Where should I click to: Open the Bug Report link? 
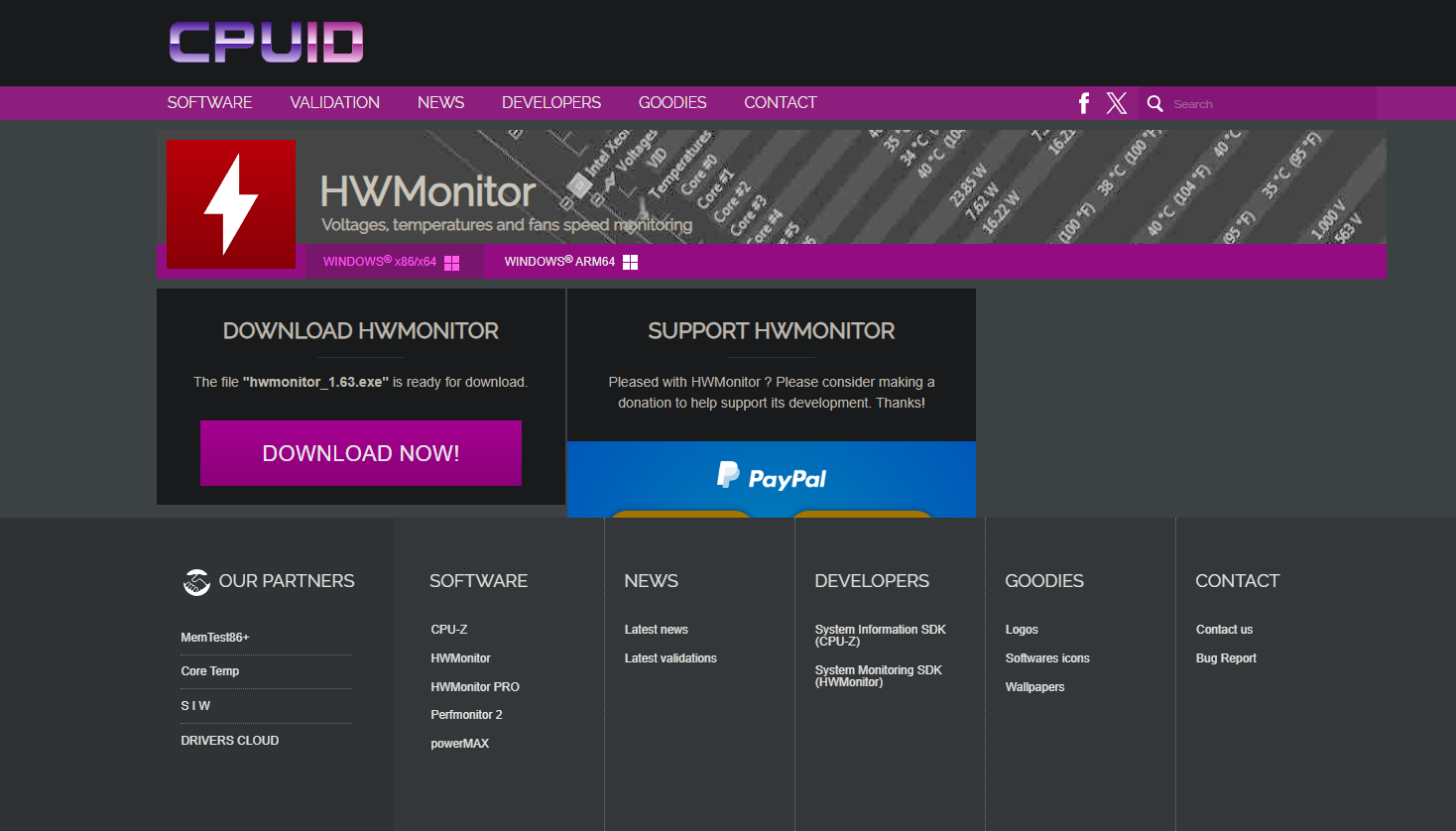[x=1226, y=658]
